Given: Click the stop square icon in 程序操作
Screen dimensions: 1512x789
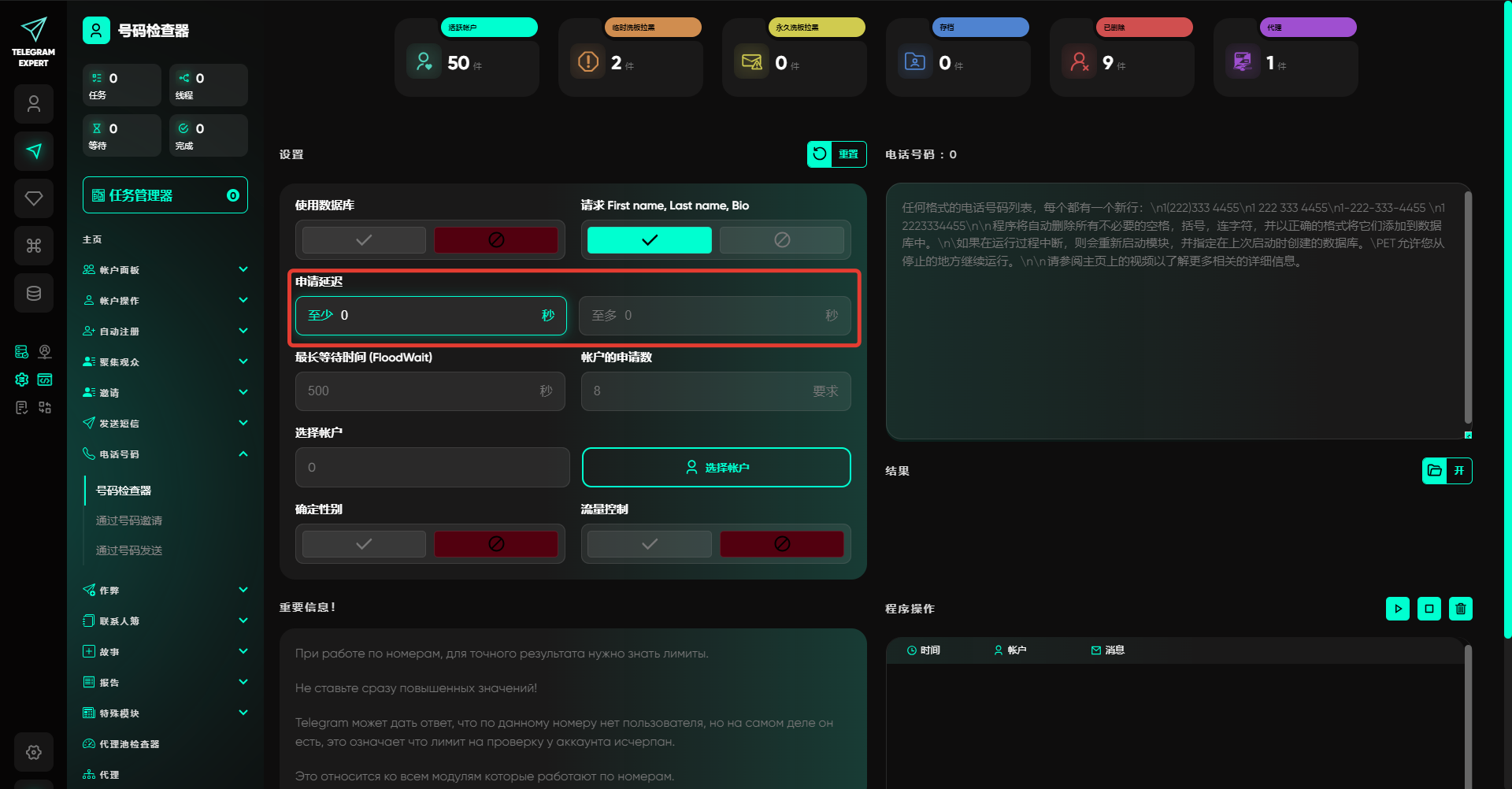Looking at the screenshot, I should pyautogui.click(x=1429, y=609).
